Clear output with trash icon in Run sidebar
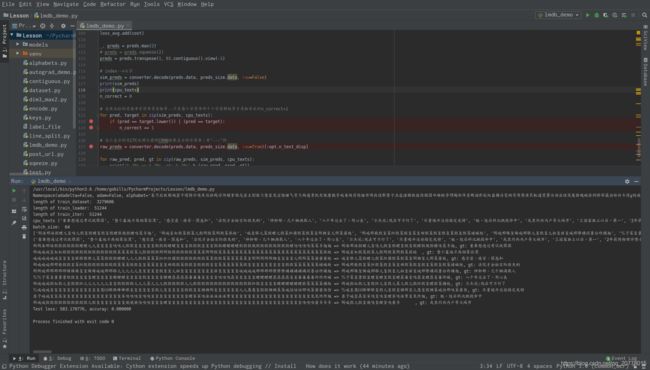Image resolution: width=650 pixels, height=370 pixels. [24, 236]
